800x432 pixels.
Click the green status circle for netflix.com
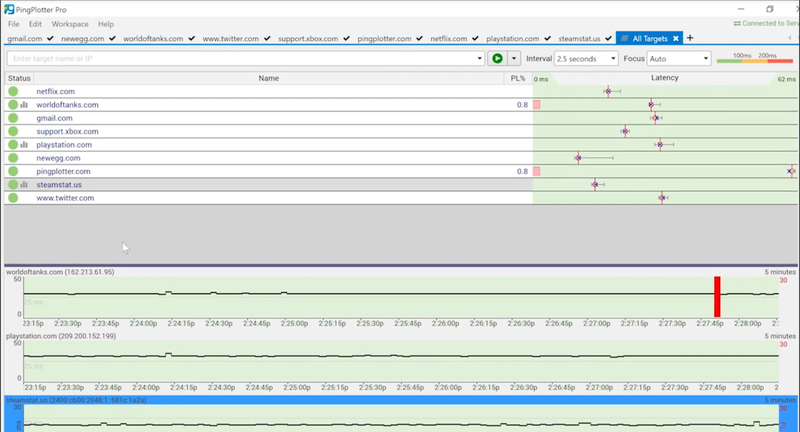click(13, 91)
